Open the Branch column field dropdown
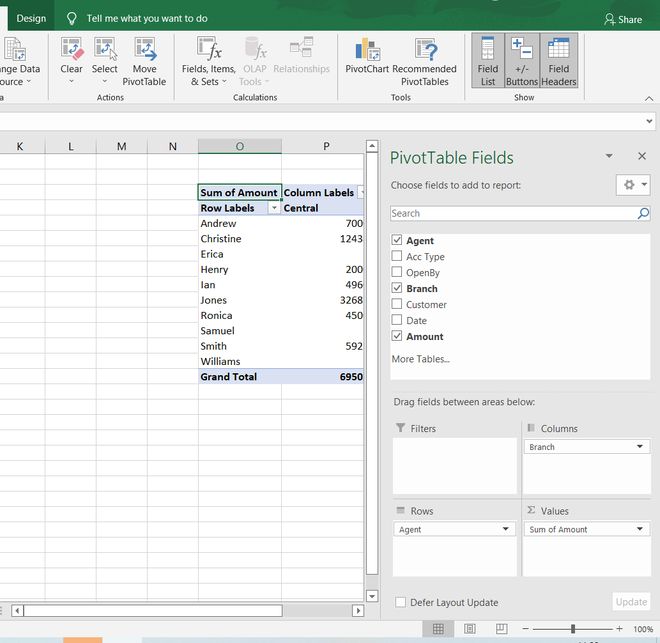Screen dimensions: 660x643 tap(639, 447)
